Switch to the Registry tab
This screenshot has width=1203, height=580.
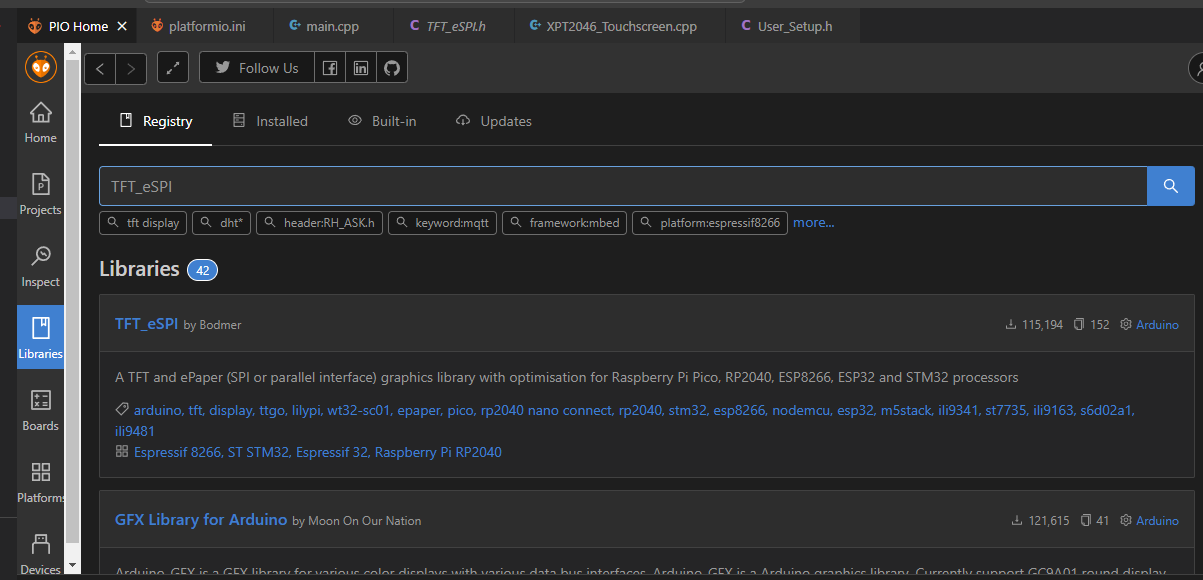[x=156, y=121]
